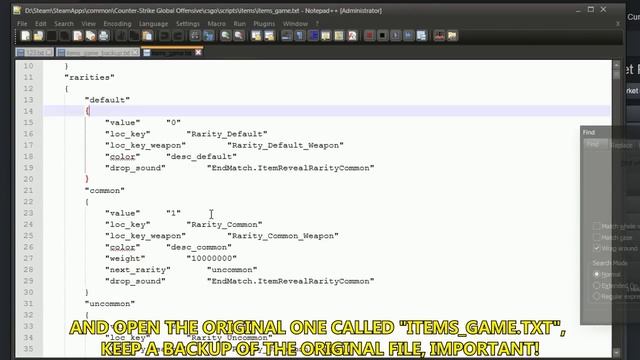Enable Match case checkbox in Find dialog
Viewport: 640px width, 360px height.
click(597, 237)
